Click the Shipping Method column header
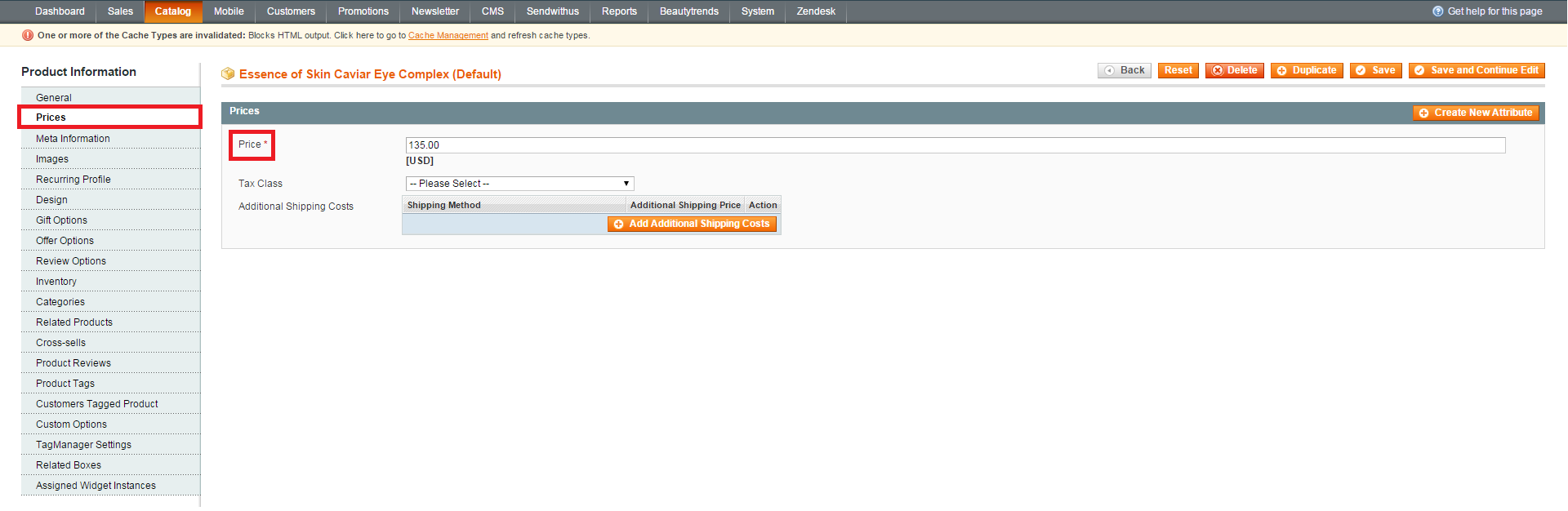Screen dimensions: 1568x511 click(514, 205)
